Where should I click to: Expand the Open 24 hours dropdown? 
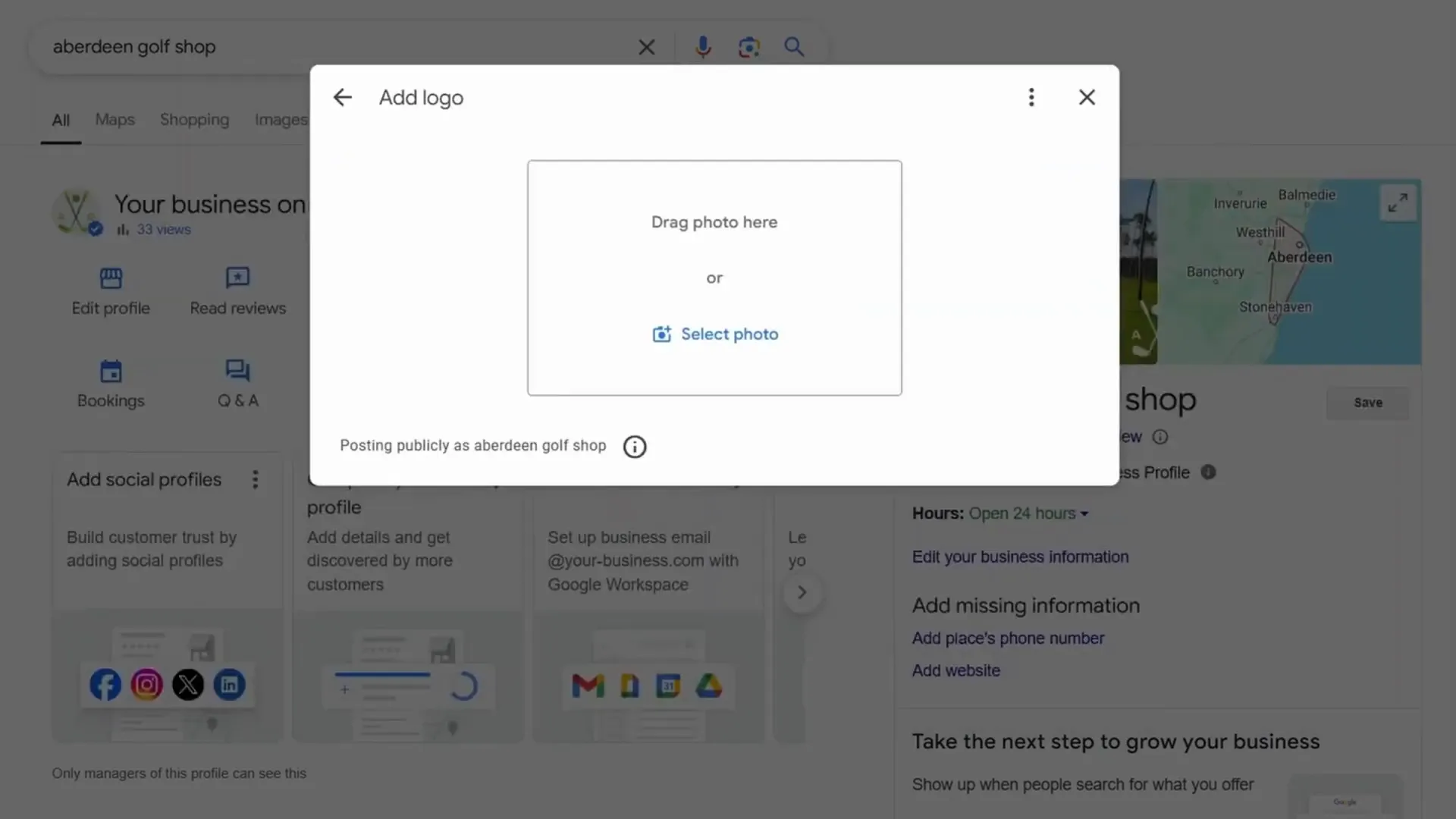[1028, 513]
